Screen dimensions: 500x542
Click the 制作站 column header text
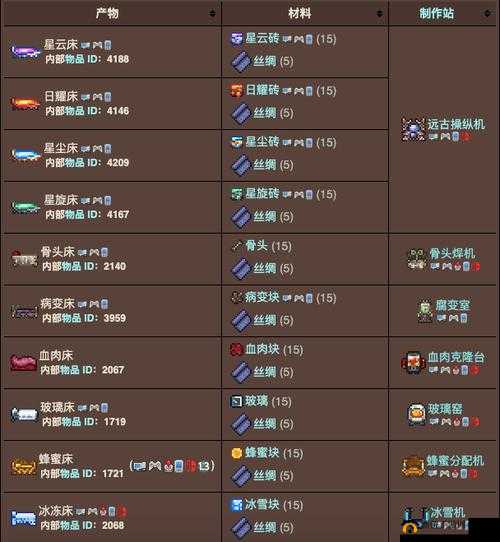tap(436, 13)
